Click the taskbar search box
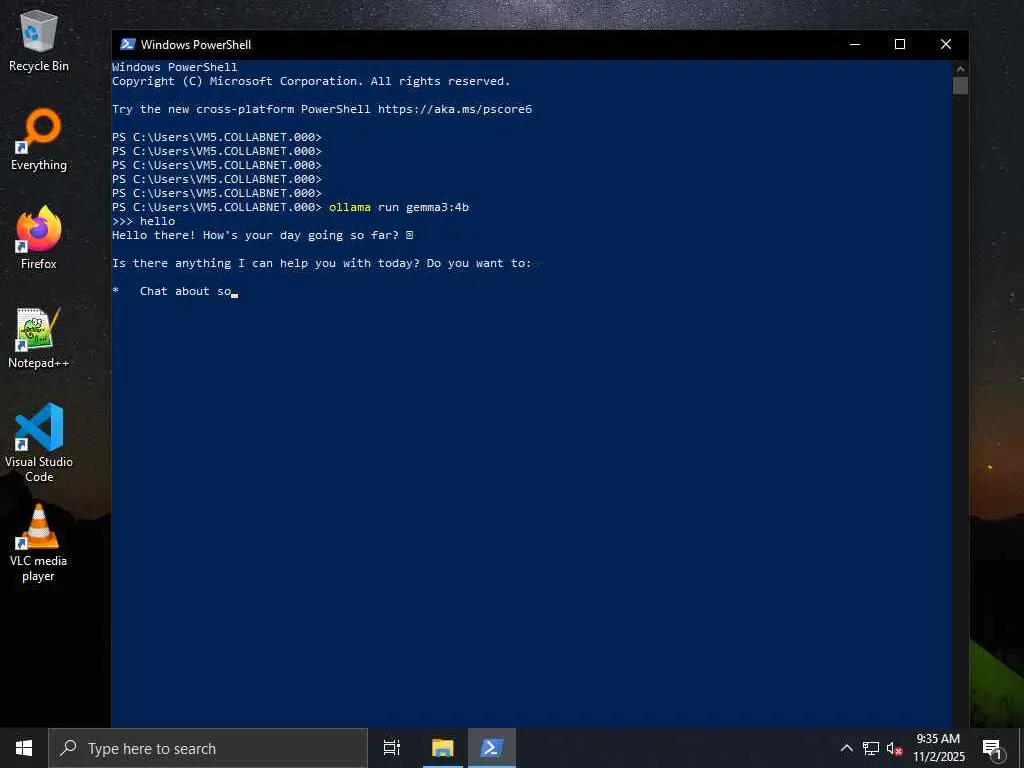Screen dimensions: 1024x768 point(208,748)
